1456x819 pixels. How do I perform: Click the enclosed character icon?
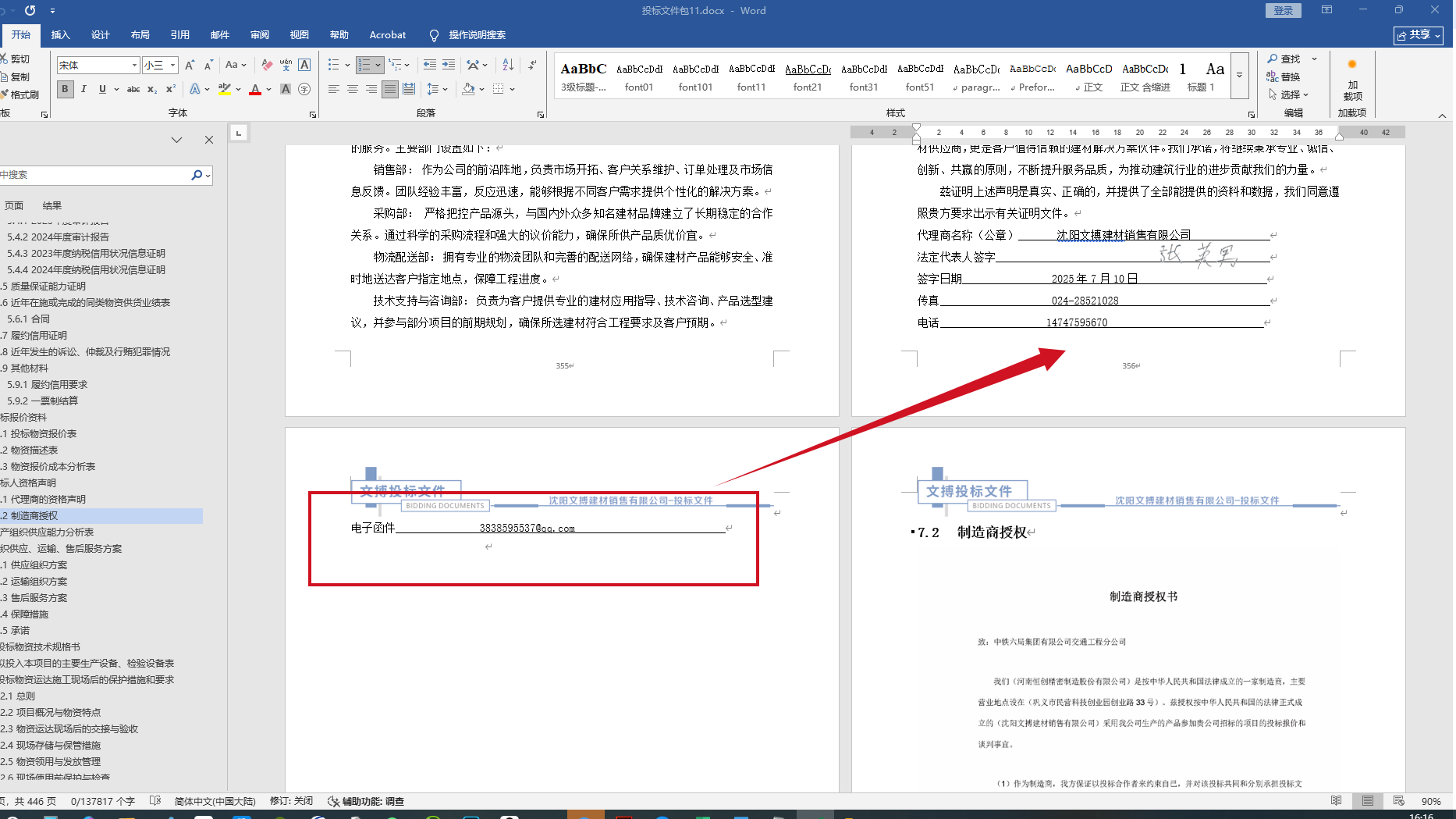(304, 89)
